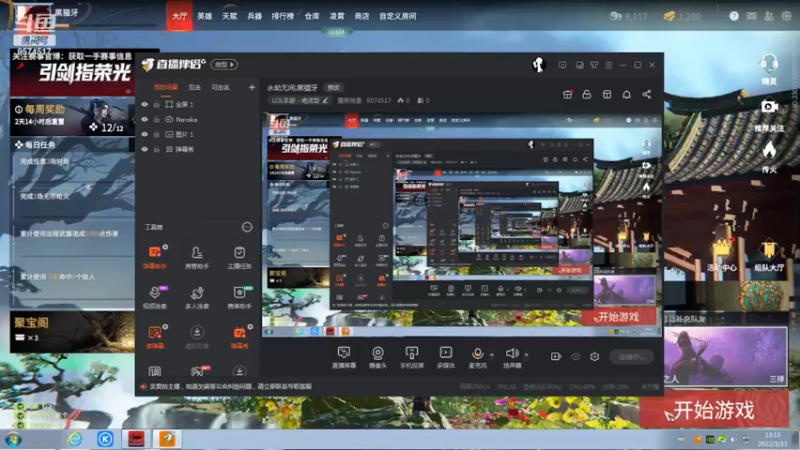Viewport: 800px width, 450px height.
Task: Expand microphone volume arrow
Action: pyautogui.click(x=492, y=355)
